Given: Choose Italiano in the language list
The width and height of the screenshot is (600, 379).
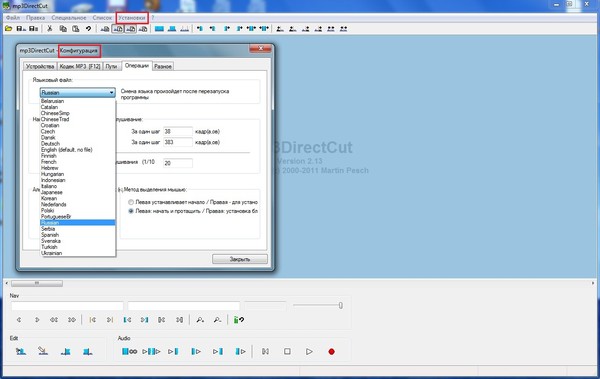Looking at the screenshot, I should 78,186.
